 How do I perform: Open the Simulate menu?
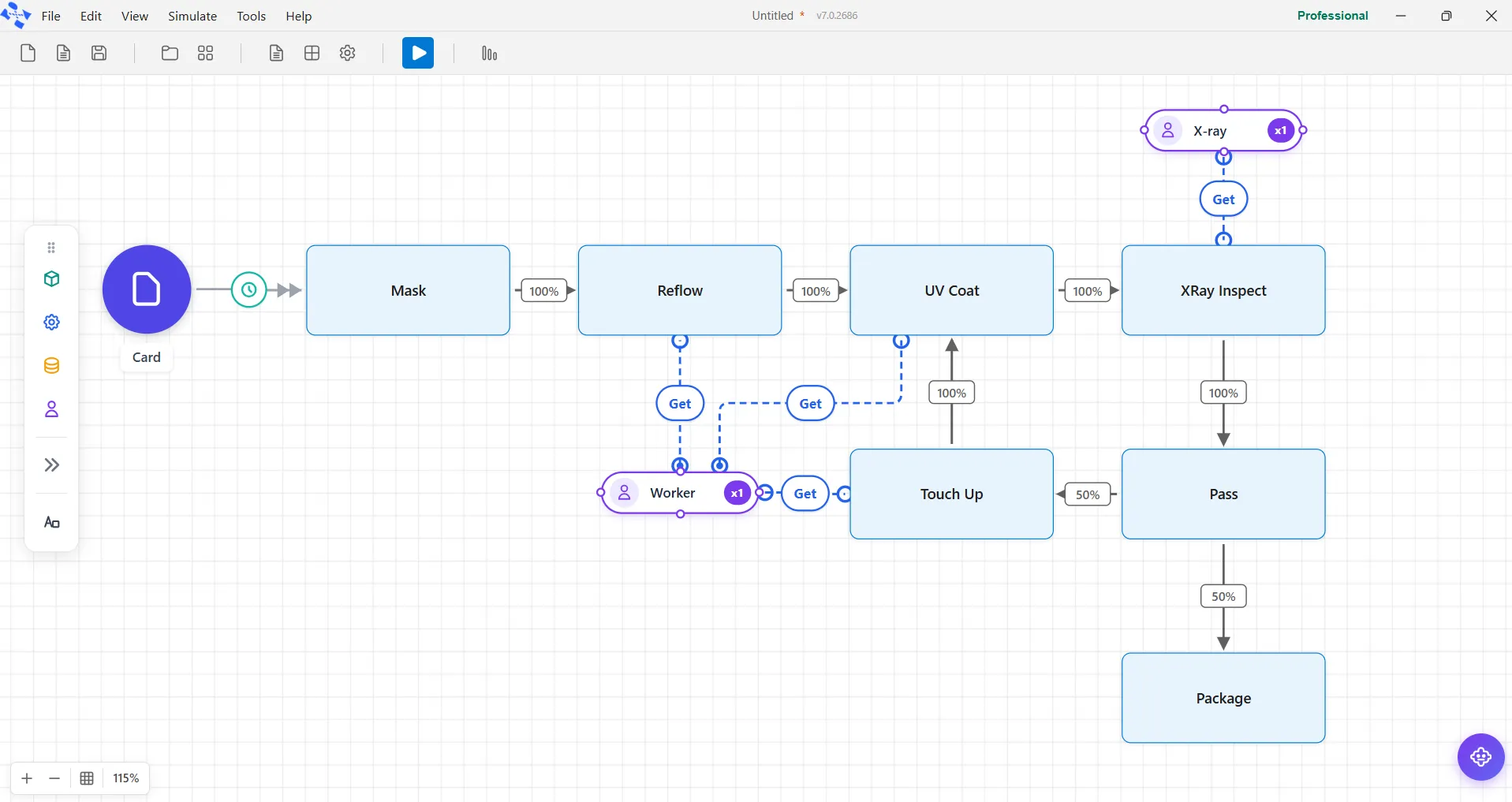(192, 16)
